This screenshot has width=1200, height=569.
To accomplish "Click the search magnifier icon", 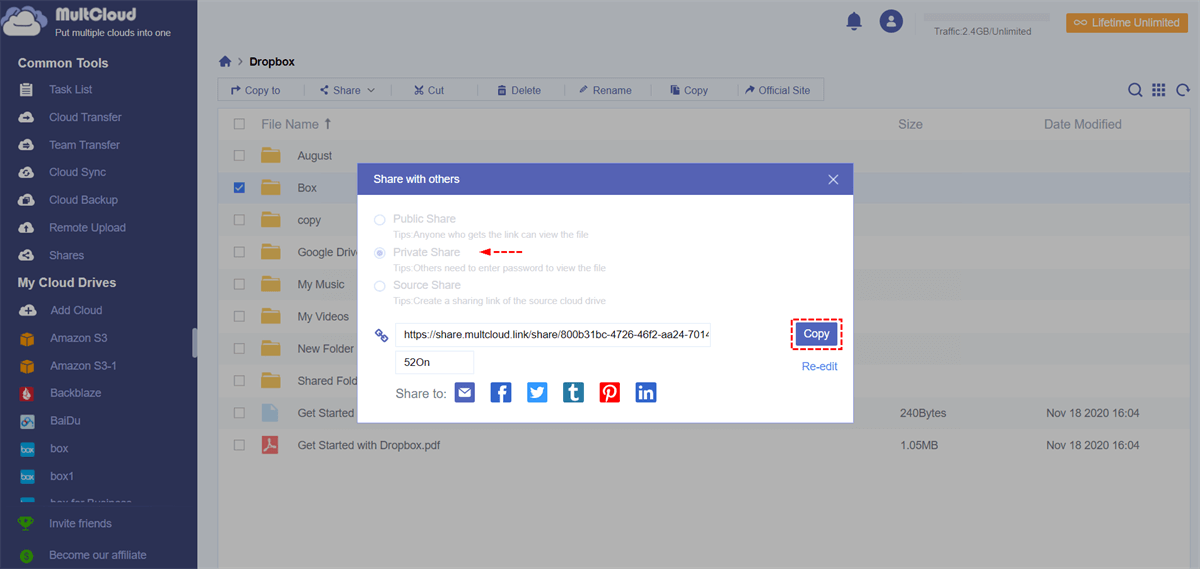I will [x=1135, y=90].
